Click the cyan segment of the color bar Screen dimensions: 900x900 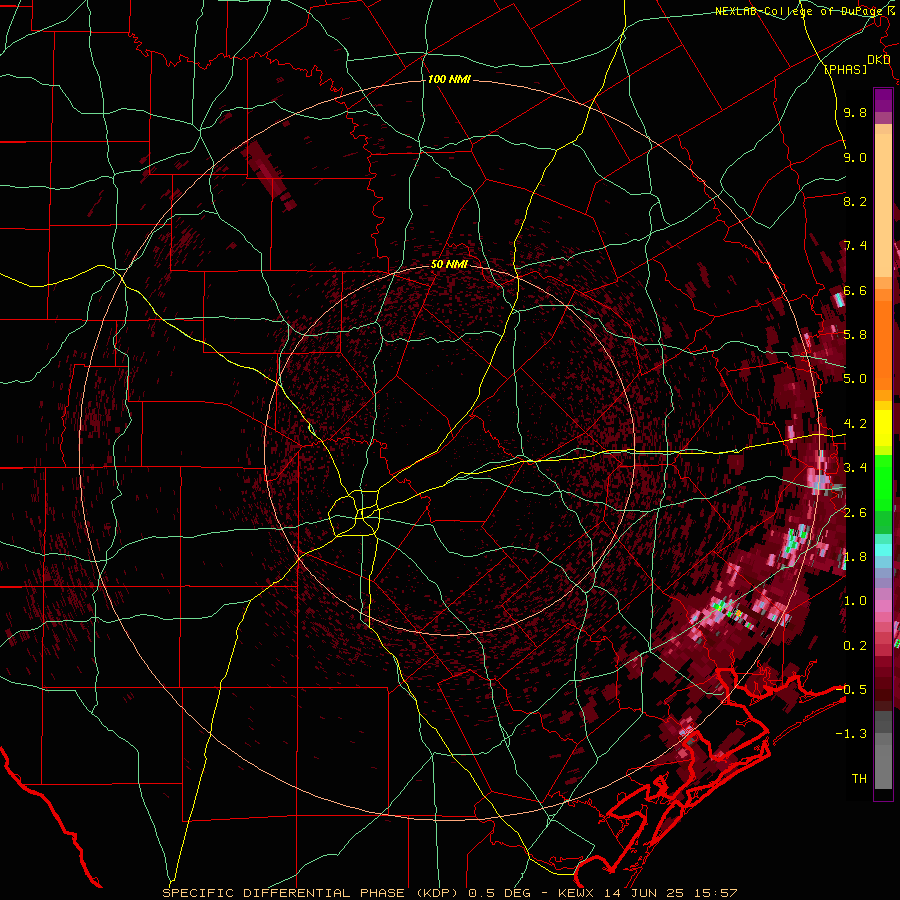(x=883, y=550)
